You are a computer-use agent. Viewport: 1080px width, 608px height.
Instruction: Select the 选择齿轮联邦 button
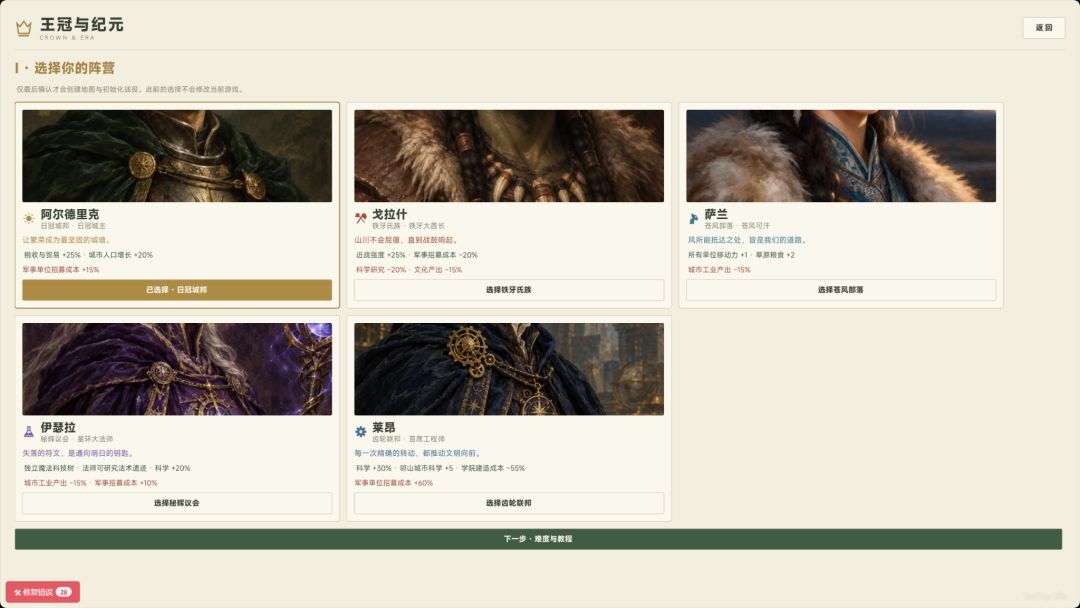coord(509,503)
